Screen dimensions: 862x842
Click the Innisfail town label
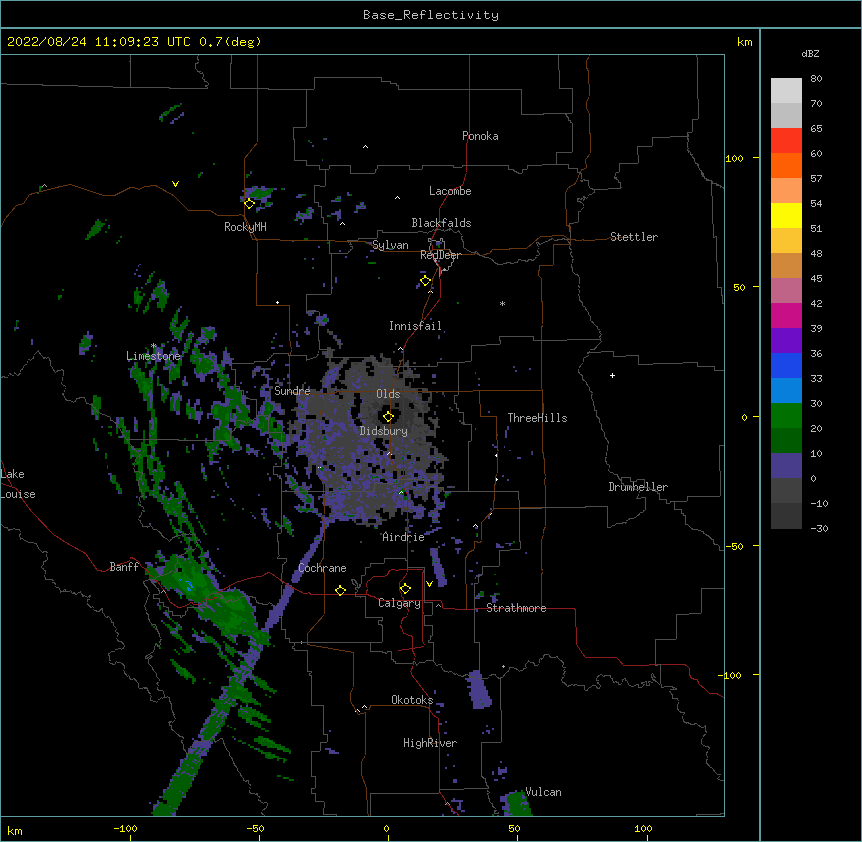[415, 326]
